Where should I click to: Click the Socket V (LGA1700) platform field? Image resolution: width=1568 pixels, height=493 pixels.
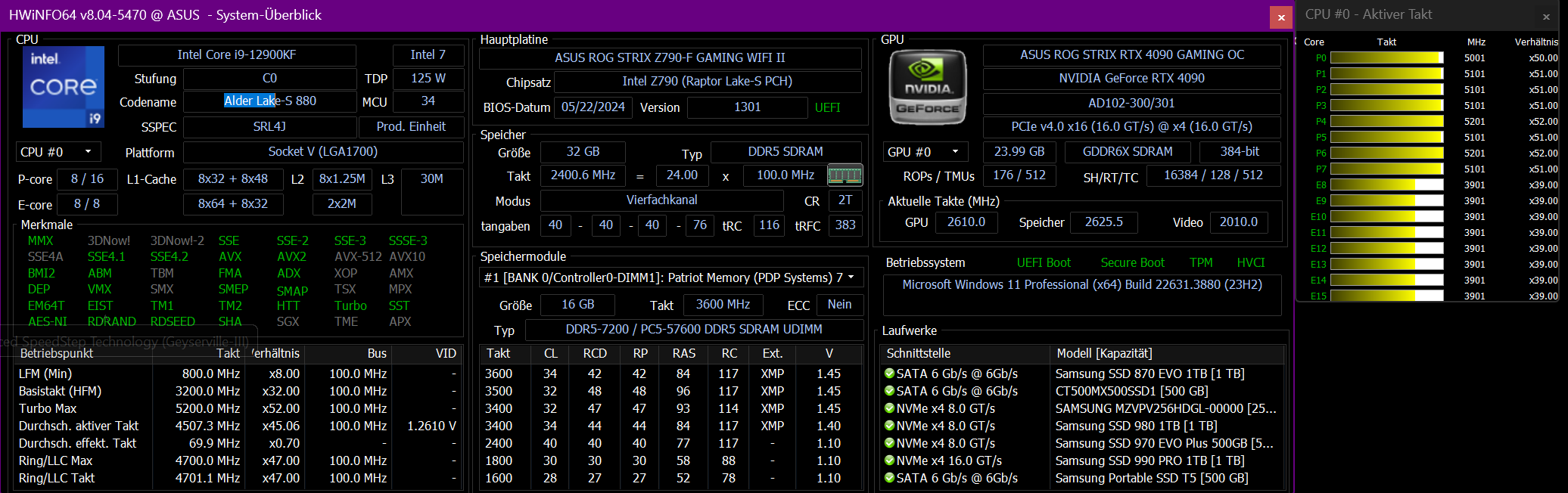point(323,152)
